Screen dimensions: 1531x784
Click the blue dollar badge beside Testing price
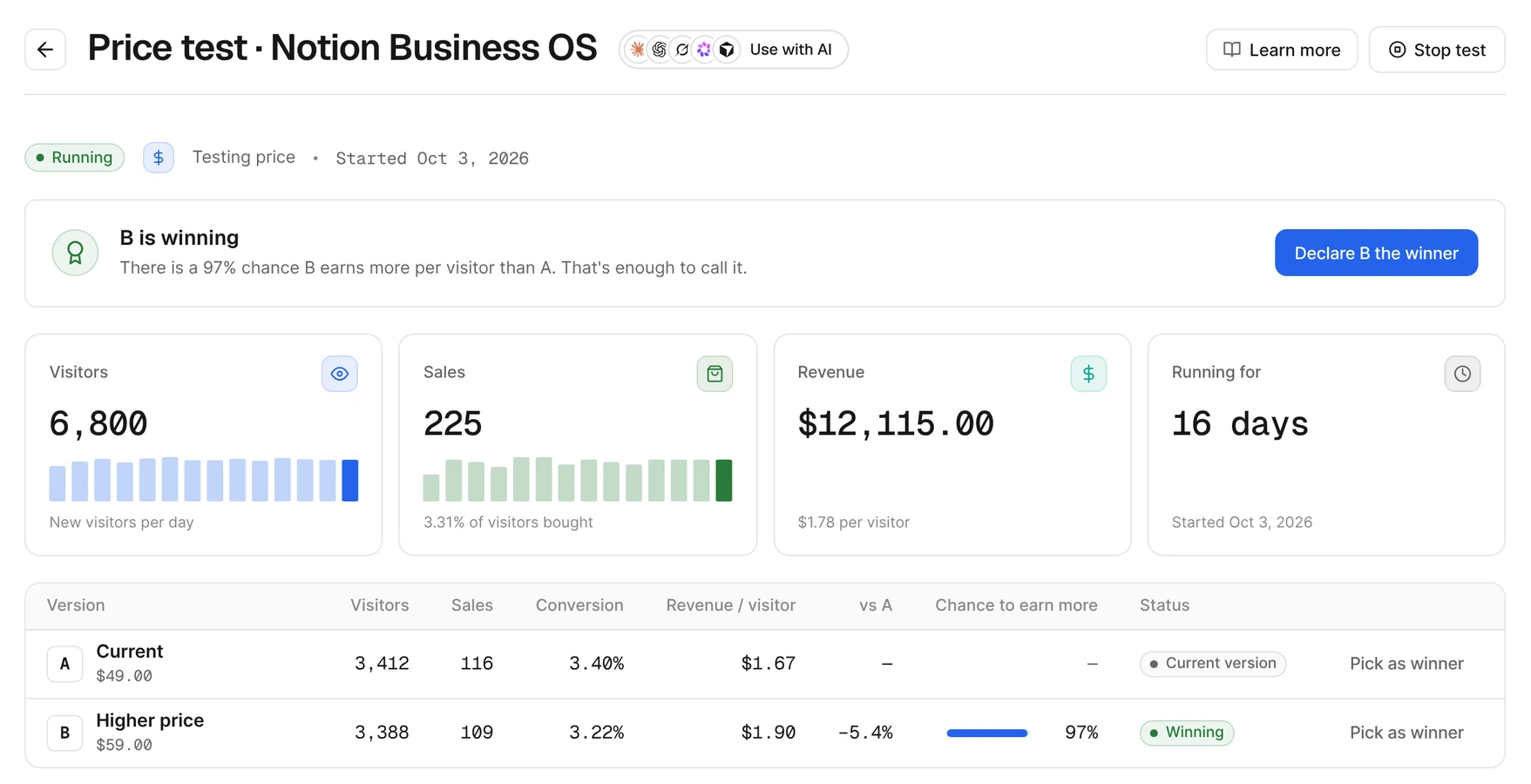(159, 158)
